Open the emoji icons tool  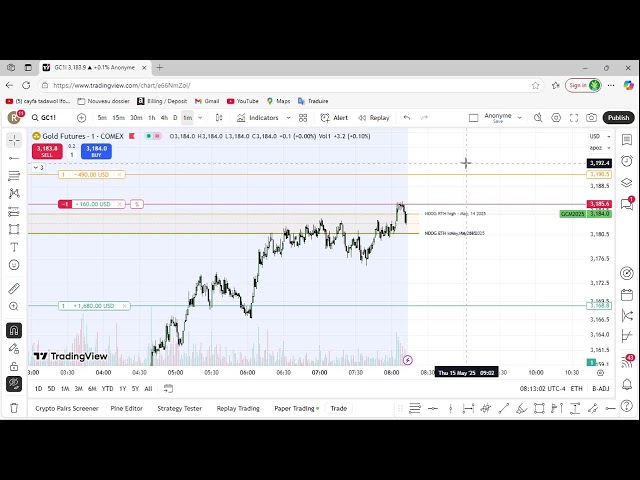pos(14,265)
